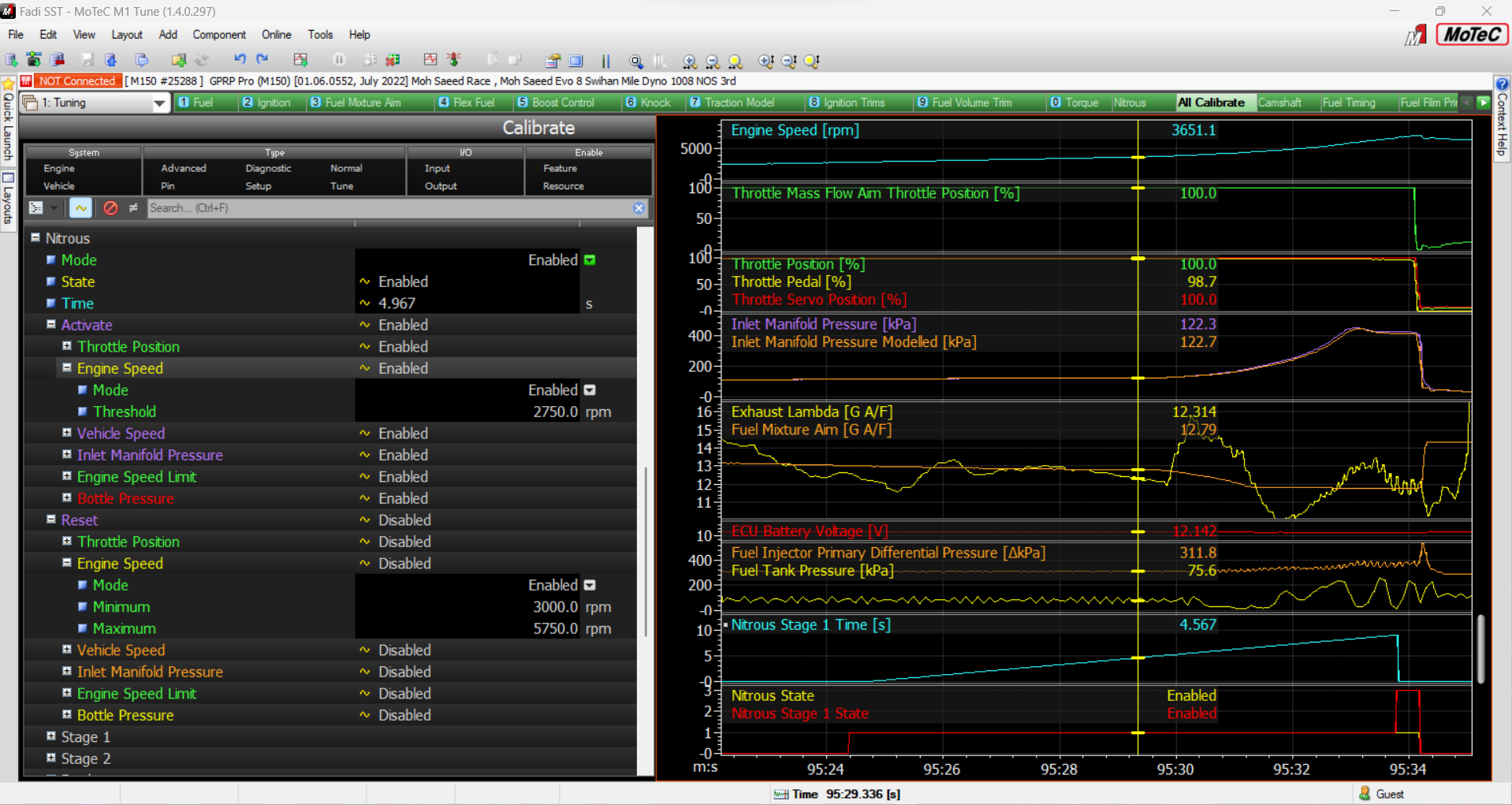Open the Component menu

(219, 35)
